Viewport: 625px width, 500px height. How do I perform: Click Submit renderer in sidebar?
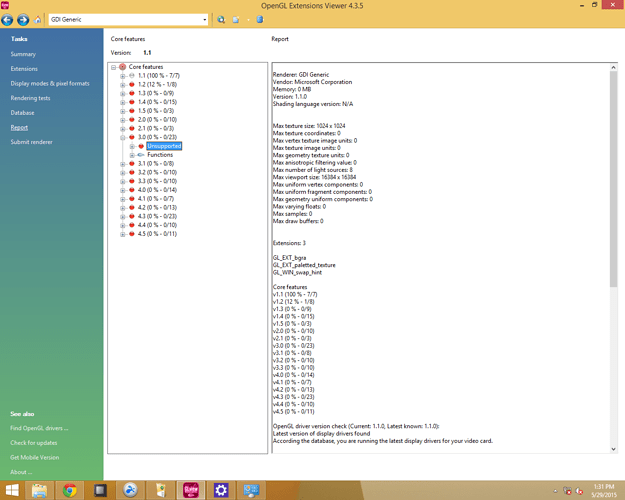coord(31,142)
